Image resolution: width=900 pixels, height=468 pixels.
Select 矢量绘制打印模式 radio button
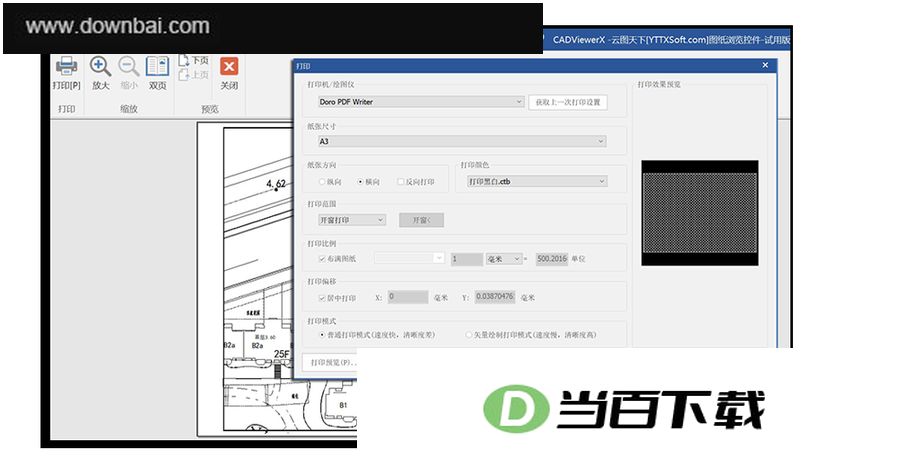(468, 334)
